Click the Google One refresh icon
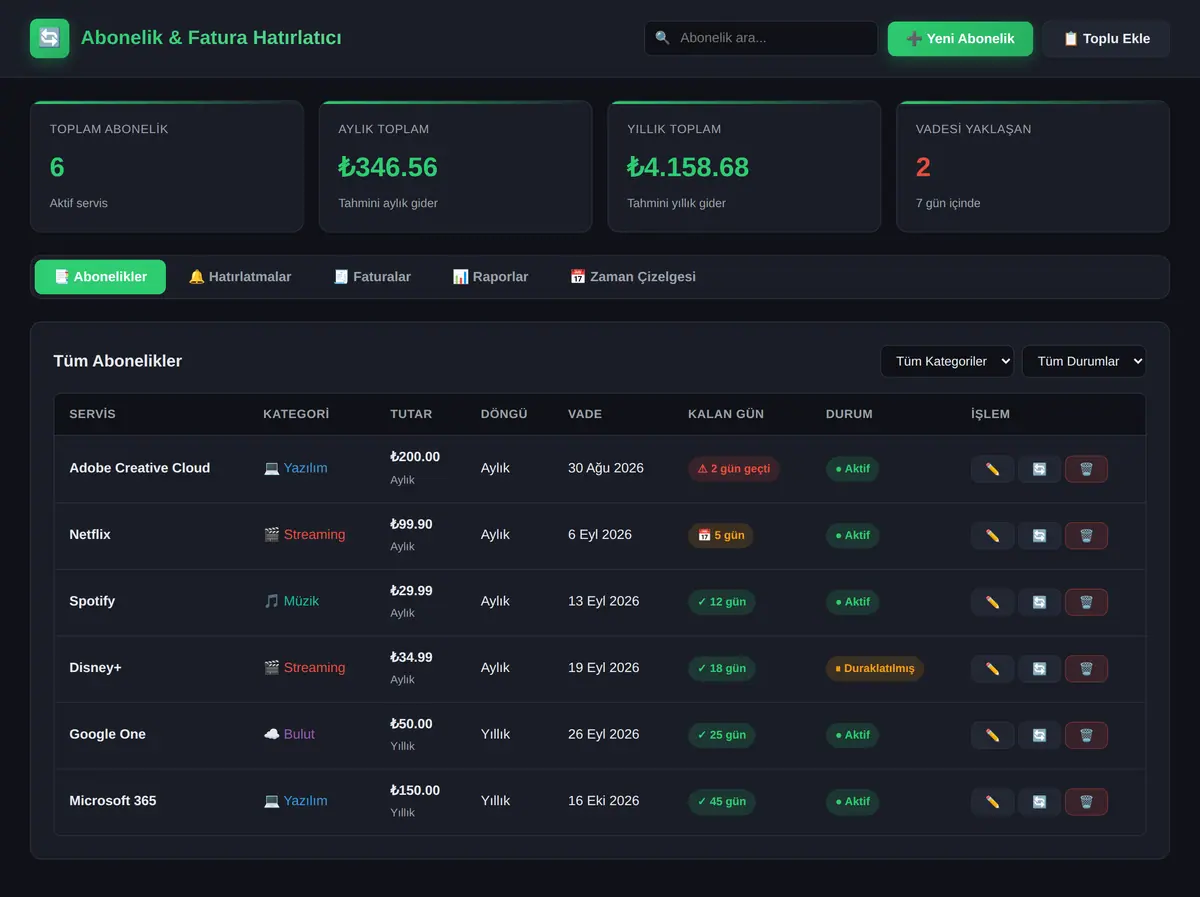The image size is (1200, 897). coord(1039,735)
